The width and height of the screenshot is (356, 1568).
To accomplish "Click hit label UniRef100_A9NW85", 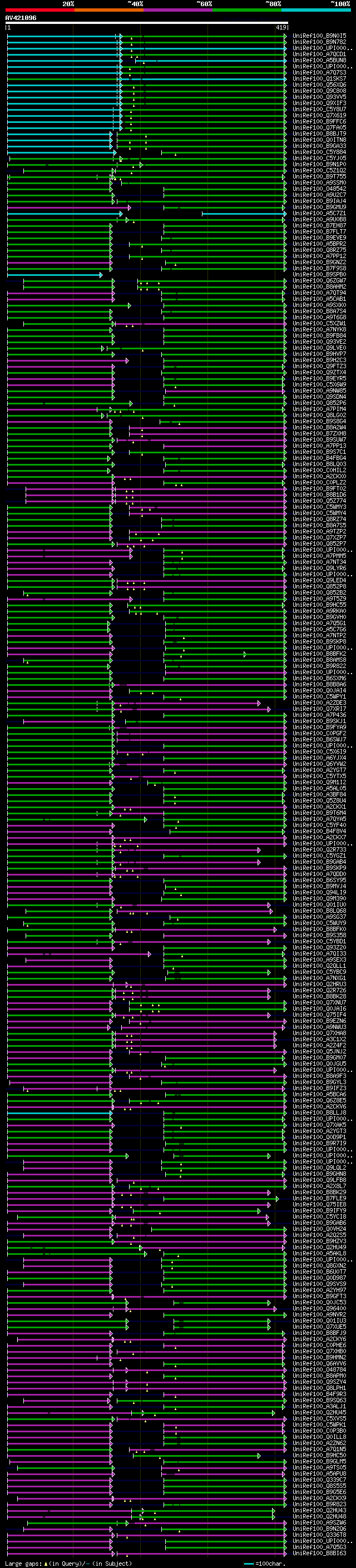I will pyautogui.click(x=319, y=391).
